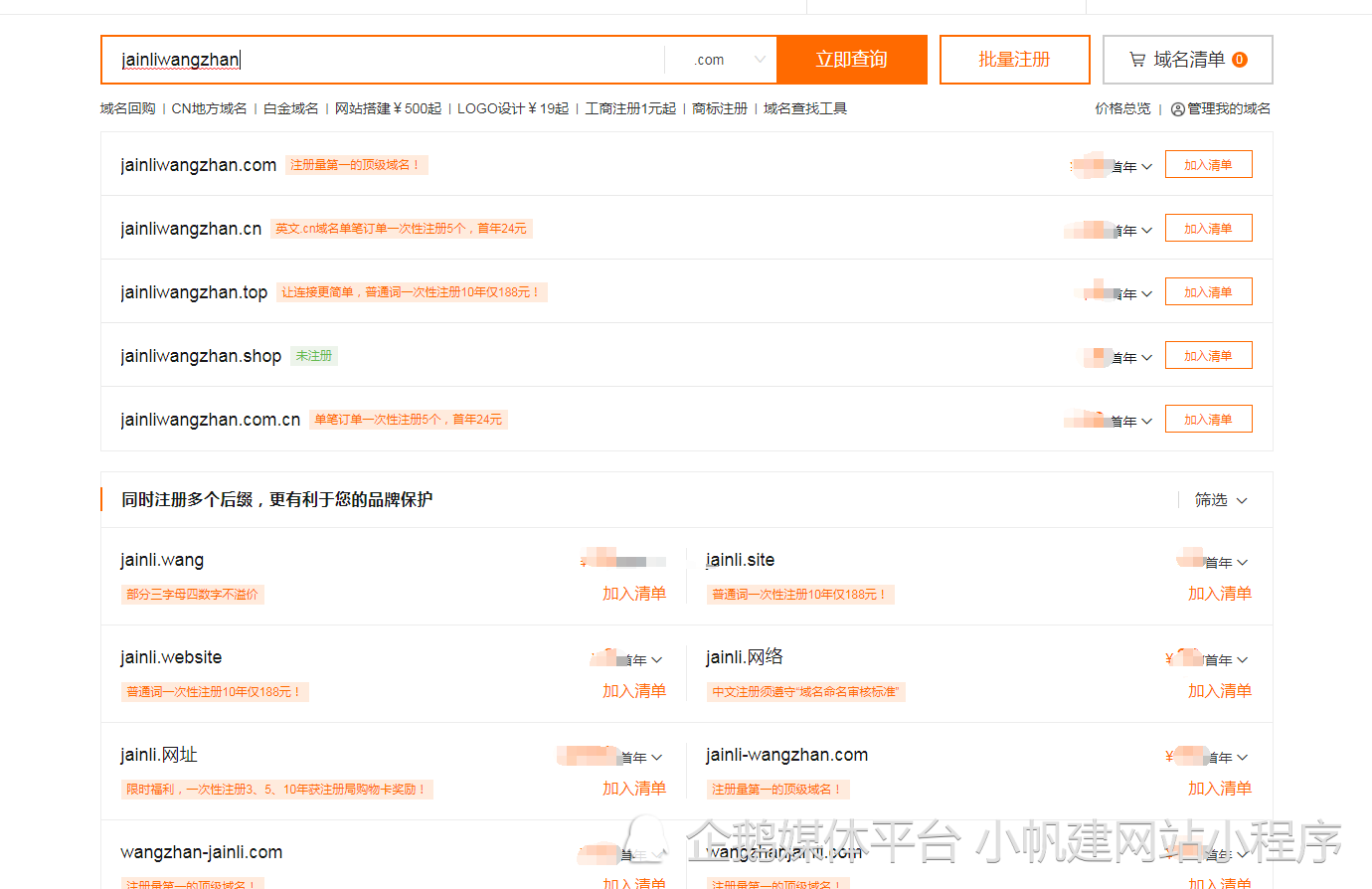The width and height of the screenshot is (1372, 889).
Task: Click 加入清单 for jainli.网址
Action: click(634, 789)
